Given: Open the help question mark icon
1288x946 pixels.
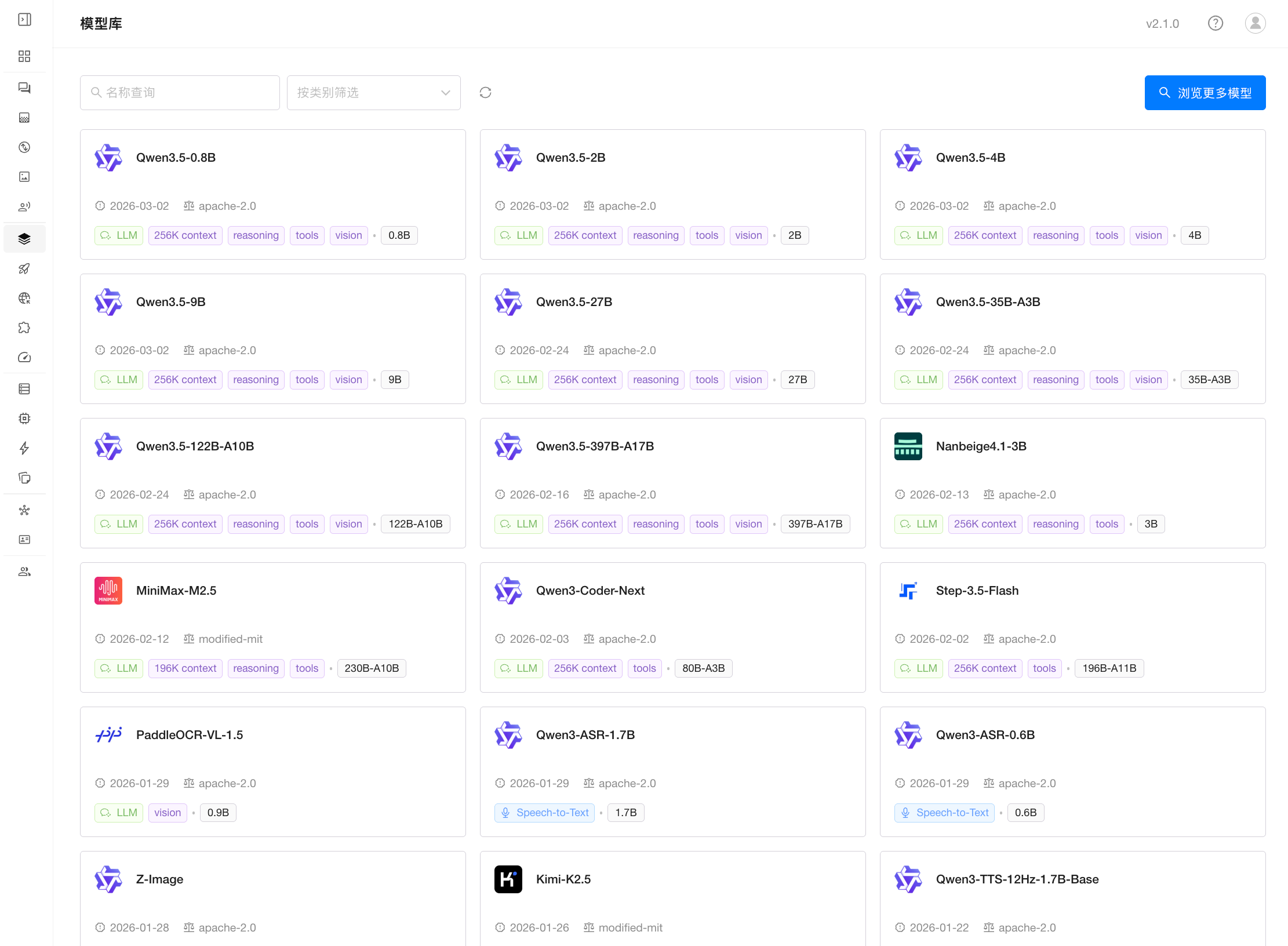Looking at the screenshot, I should (1215, 23).
